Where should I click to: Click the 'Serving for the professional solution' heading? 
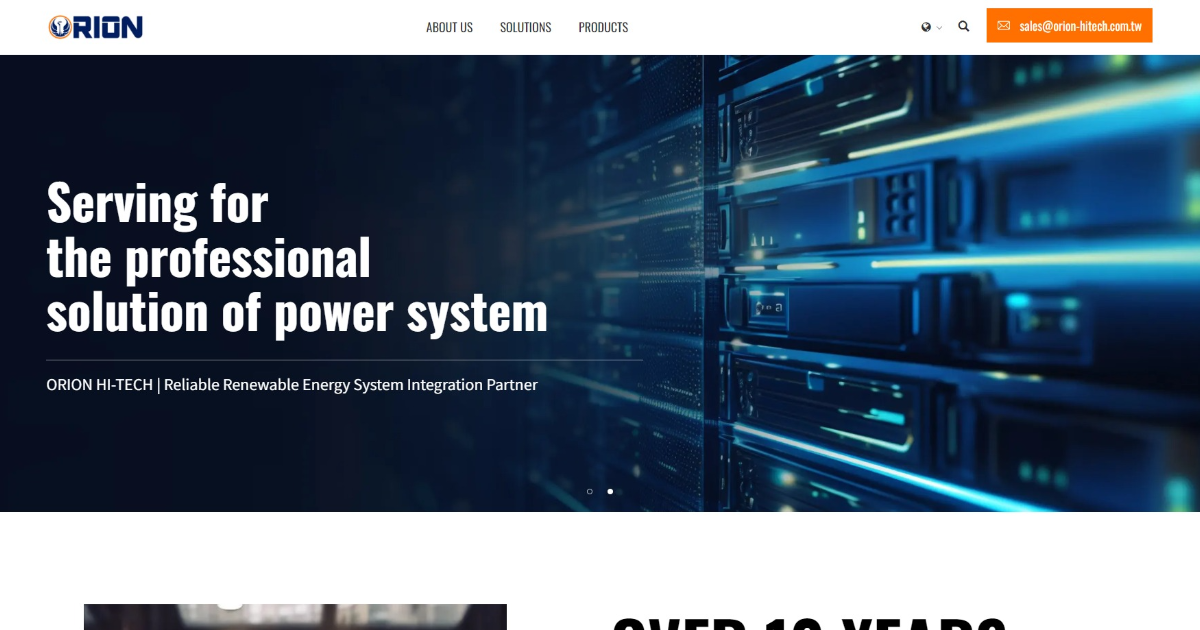tap(296, 257)
